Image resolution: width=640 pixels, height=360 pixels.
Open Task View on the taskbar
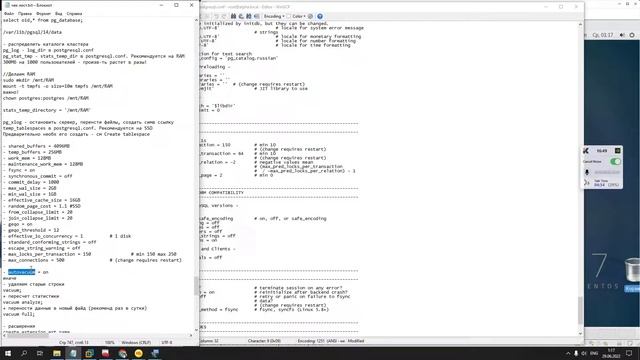[x=40, y=353]
